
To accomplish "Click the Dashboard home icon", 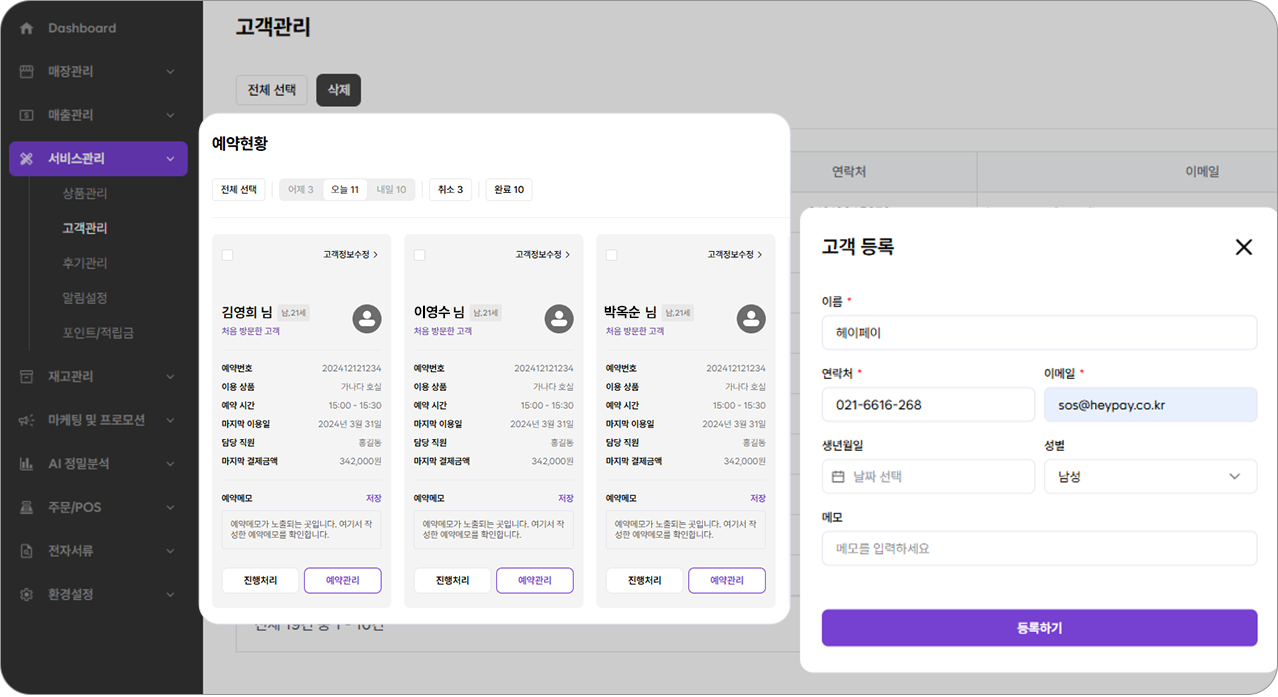I will click(x=27, y=28).
